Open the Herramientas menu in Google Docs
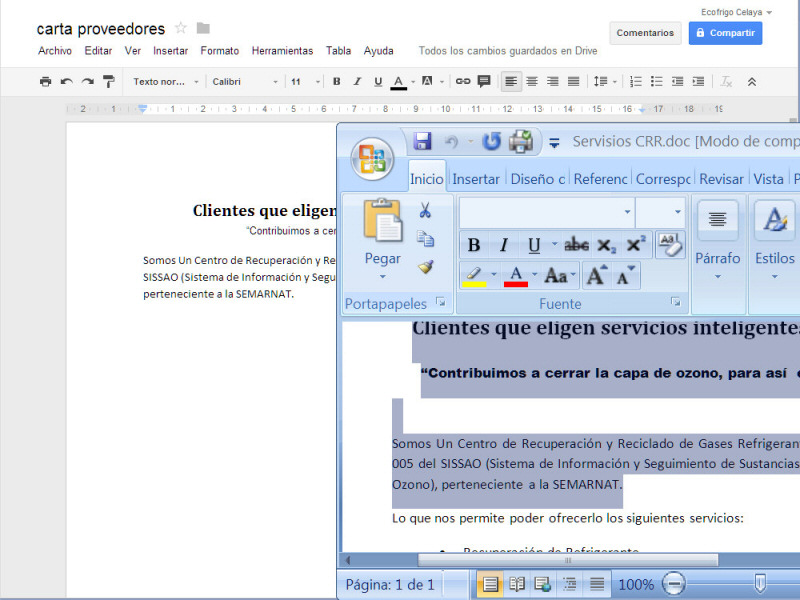Viewport: 800px width, 600px height. click(282, 51)
